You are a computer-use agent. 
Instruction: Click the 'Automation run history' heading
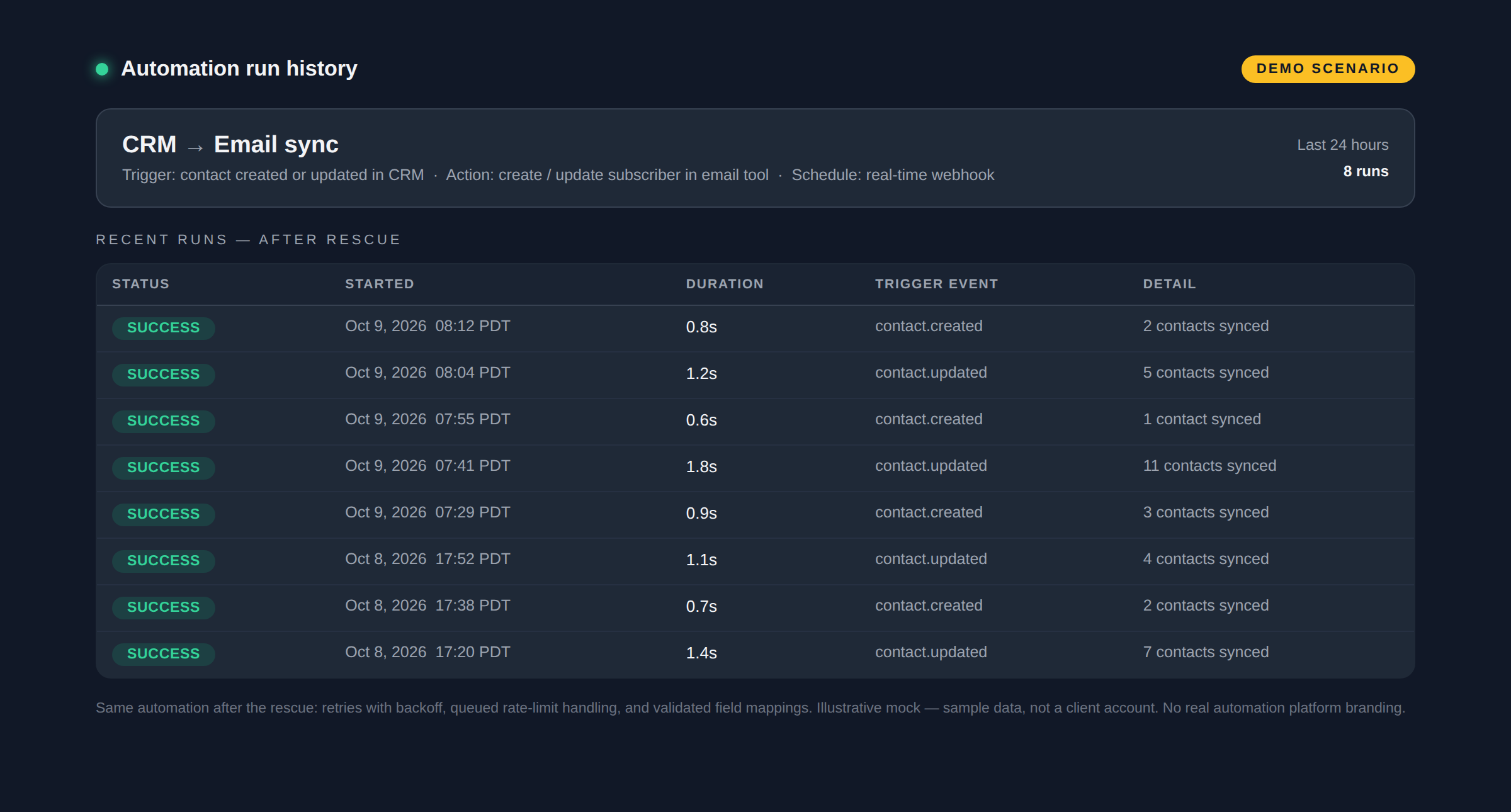239,69
